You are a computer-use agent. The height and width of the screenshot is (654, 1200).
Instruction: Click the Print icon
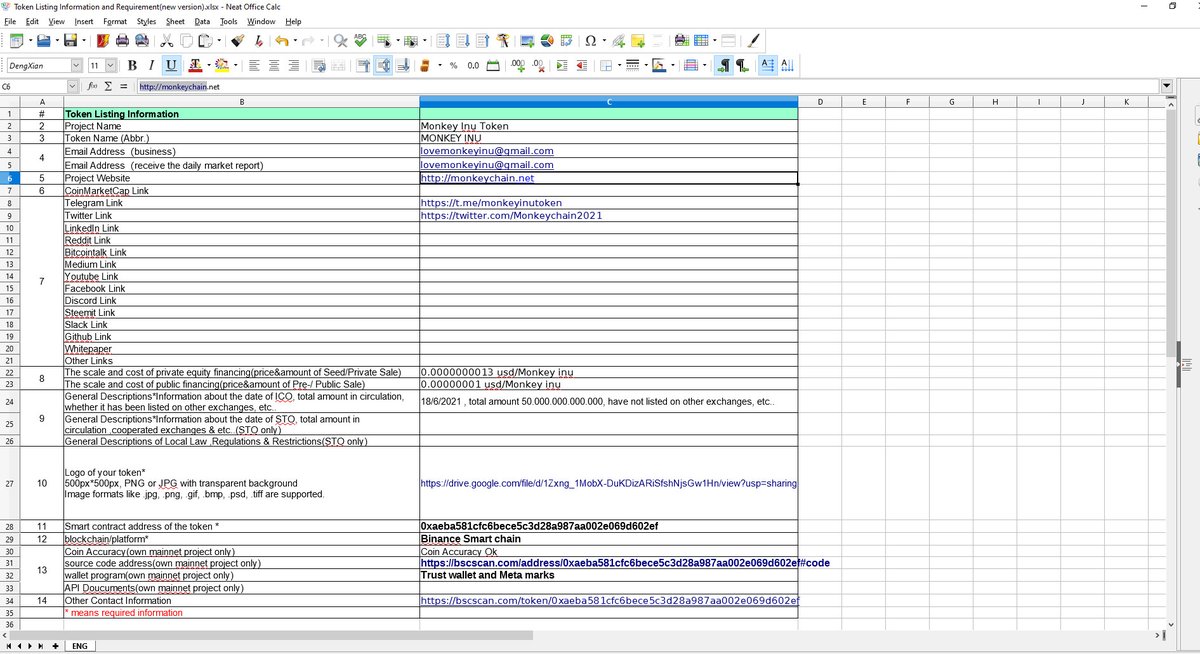click(x=122, y=41)
